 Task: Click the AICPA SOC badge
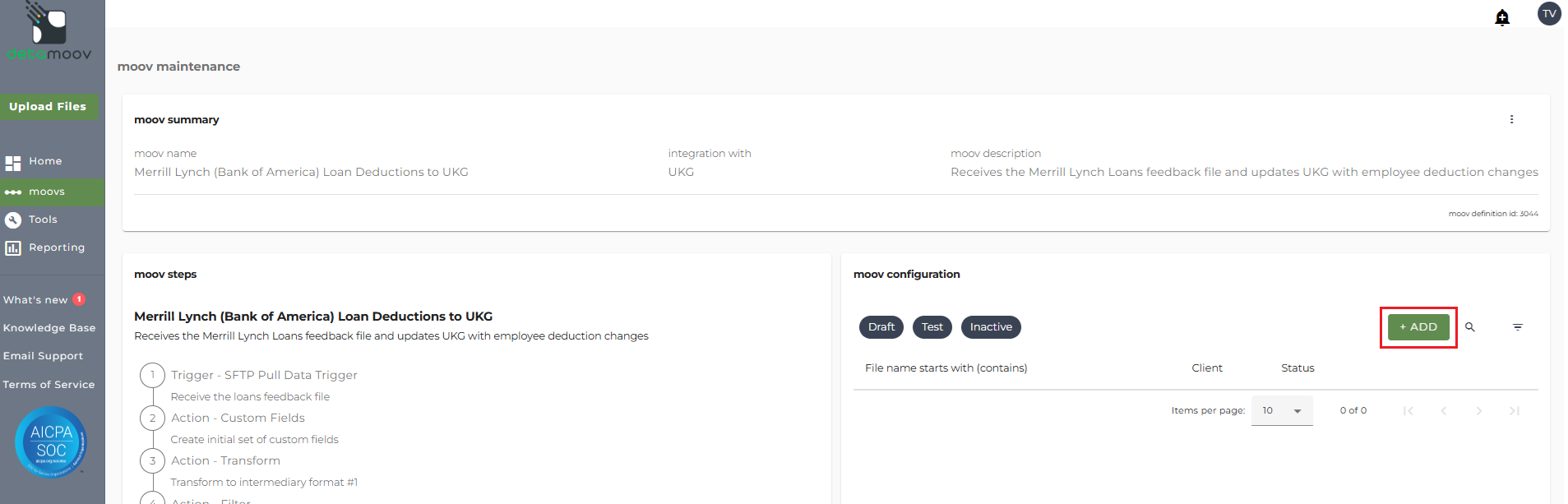(51, 442)
